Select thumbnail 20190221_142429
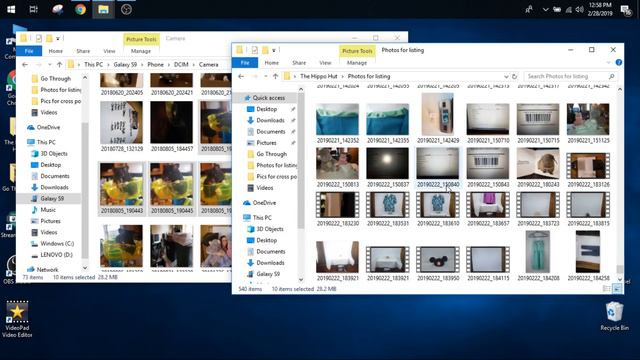This screenshot has width=640, height=360. pos(438,118)
